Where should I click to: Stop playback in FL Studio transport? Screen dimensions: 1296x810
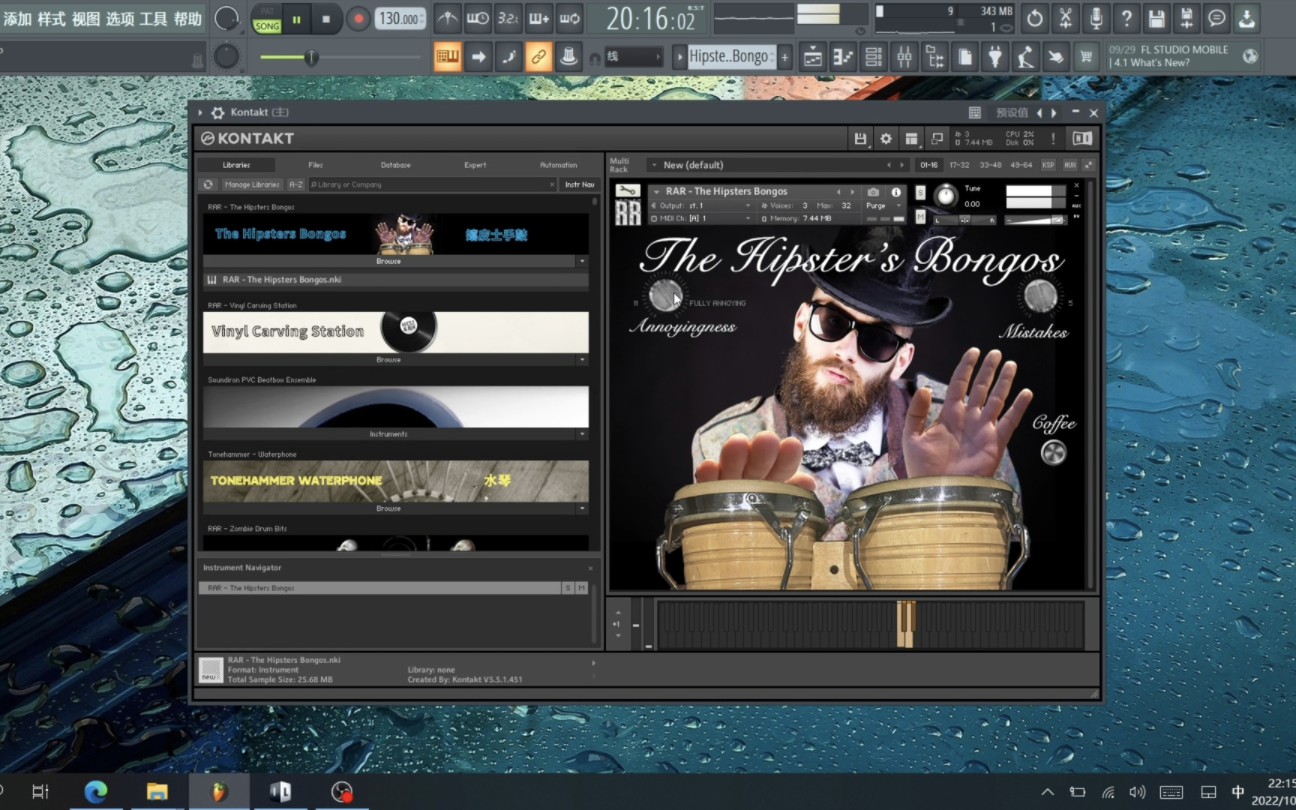pyautogui.click(x=326, y=18)
